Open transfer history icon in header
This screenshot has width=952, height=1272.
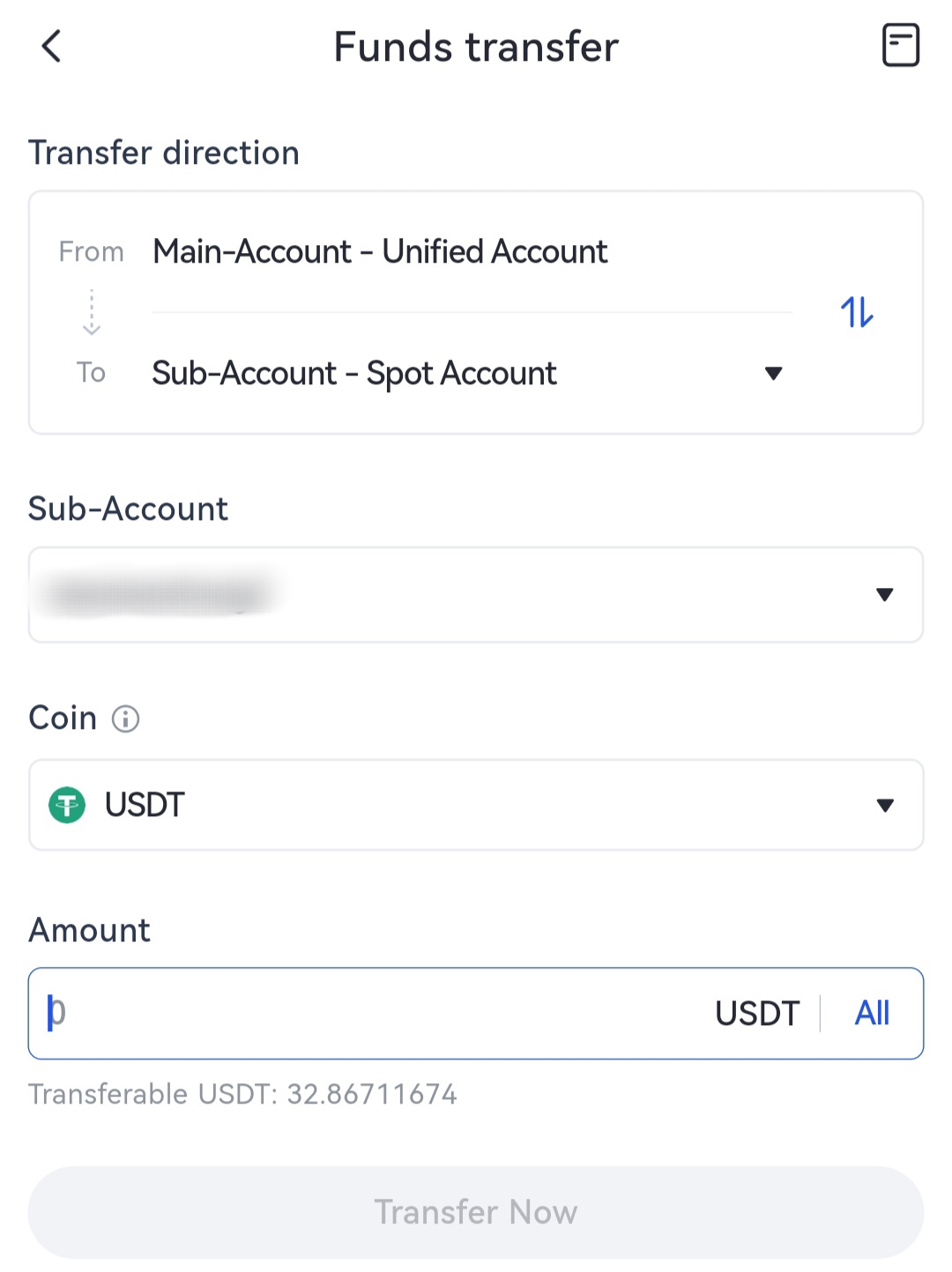900,46
